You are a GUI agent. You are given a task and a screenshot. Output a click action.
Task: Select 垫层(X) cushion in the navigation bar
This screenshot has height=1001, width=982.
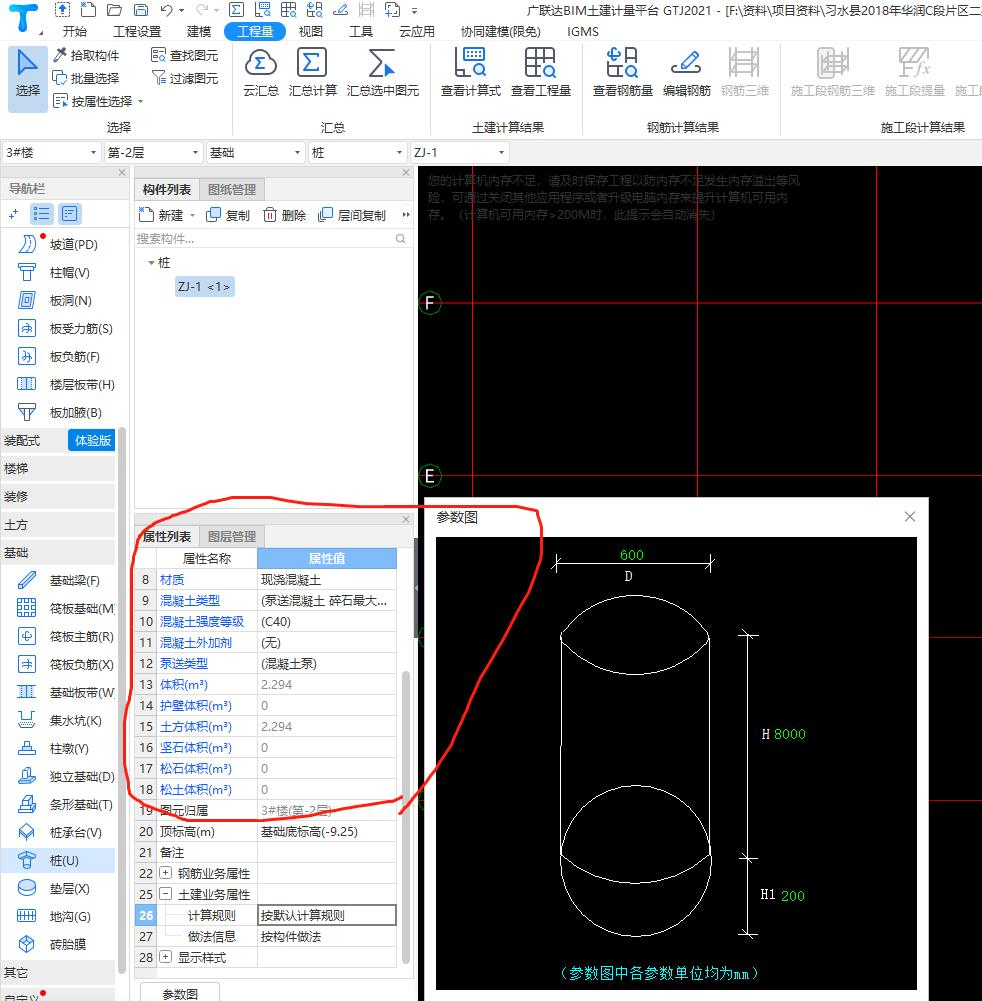click(x=58, y=888)
